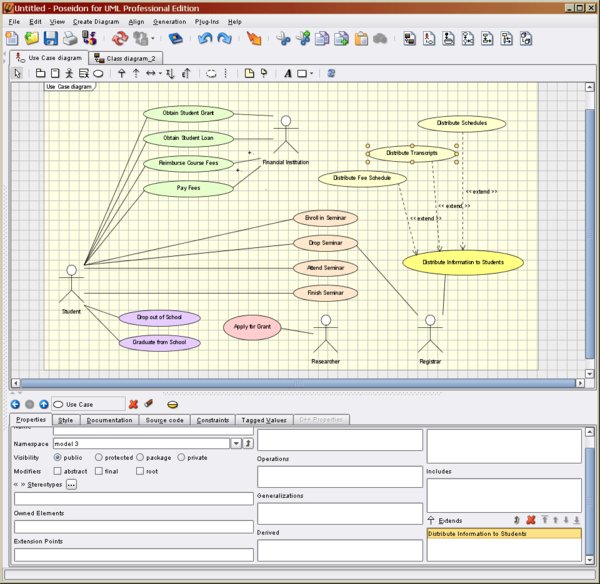Image resolution: width=600 pixels, height=584 pixels.
Task: Select the public visibility radio button
Action: [x=57, y=457]
